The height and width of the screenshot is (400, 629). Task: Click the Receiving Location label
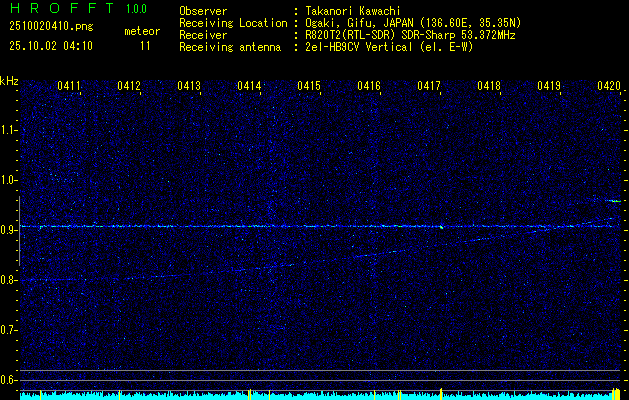(233, 23)
